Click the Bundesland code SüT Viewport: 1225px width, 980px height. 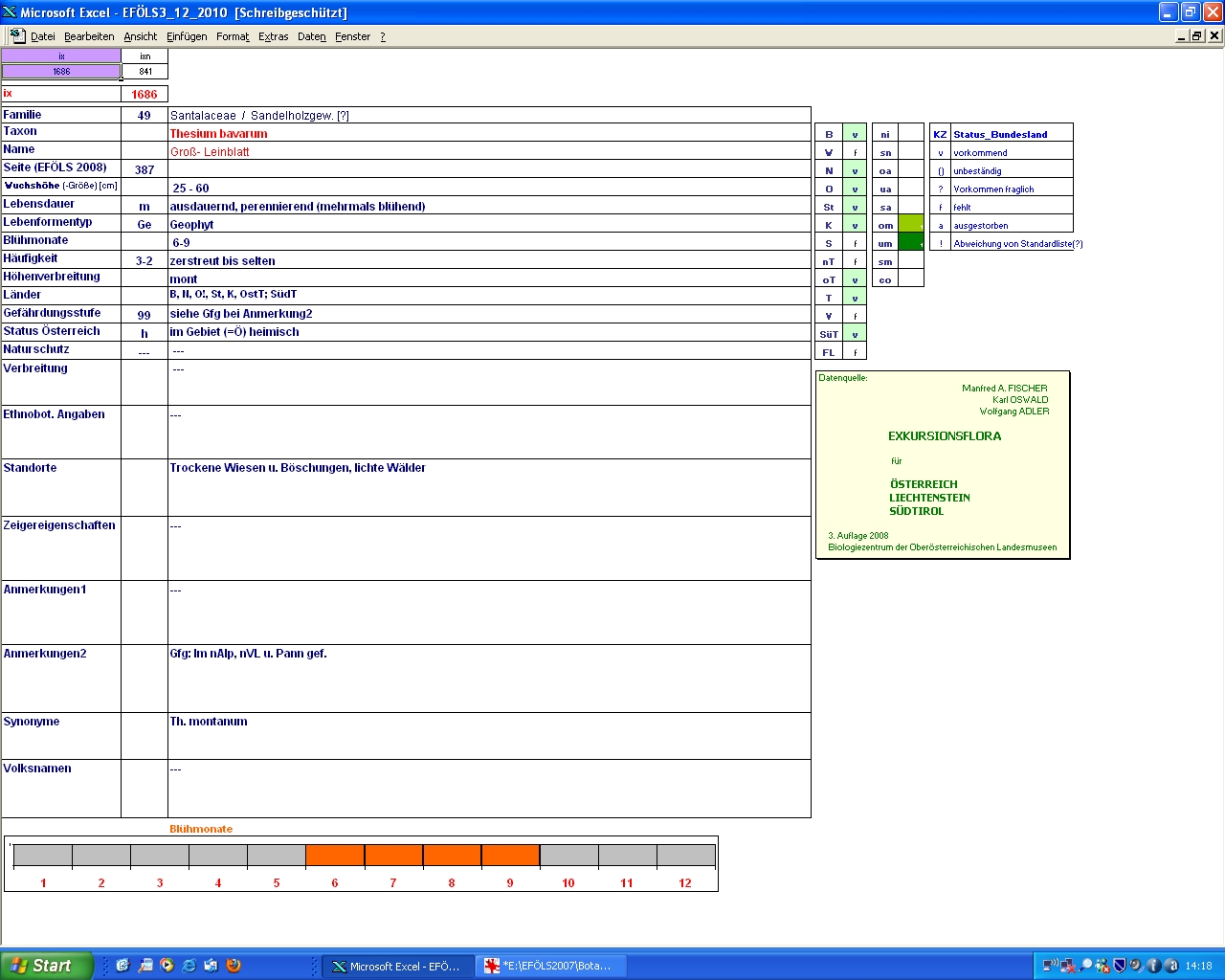pyautogui.click(x=829, y=334)
